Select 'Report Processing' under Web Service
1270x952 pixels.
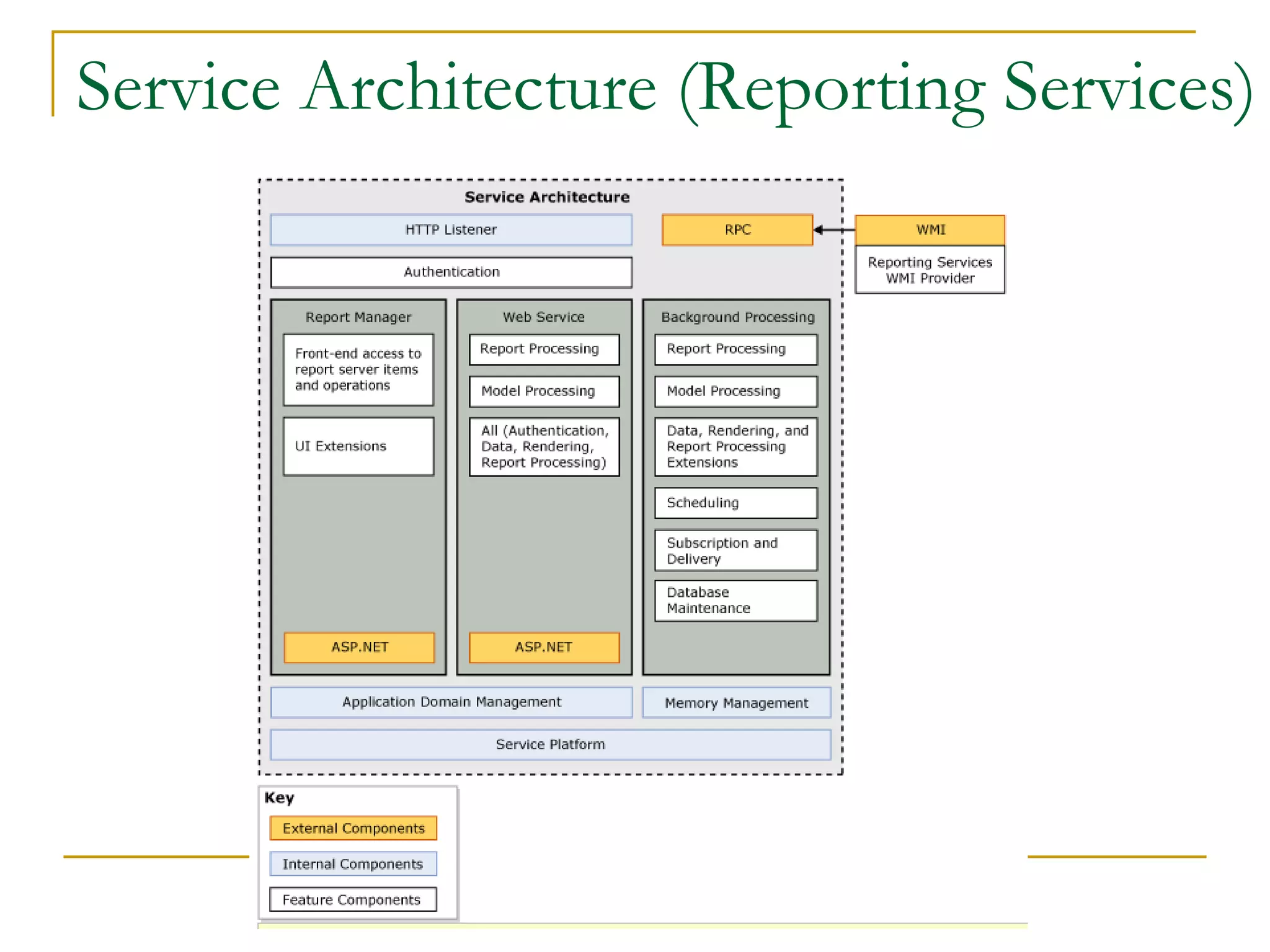544,349
